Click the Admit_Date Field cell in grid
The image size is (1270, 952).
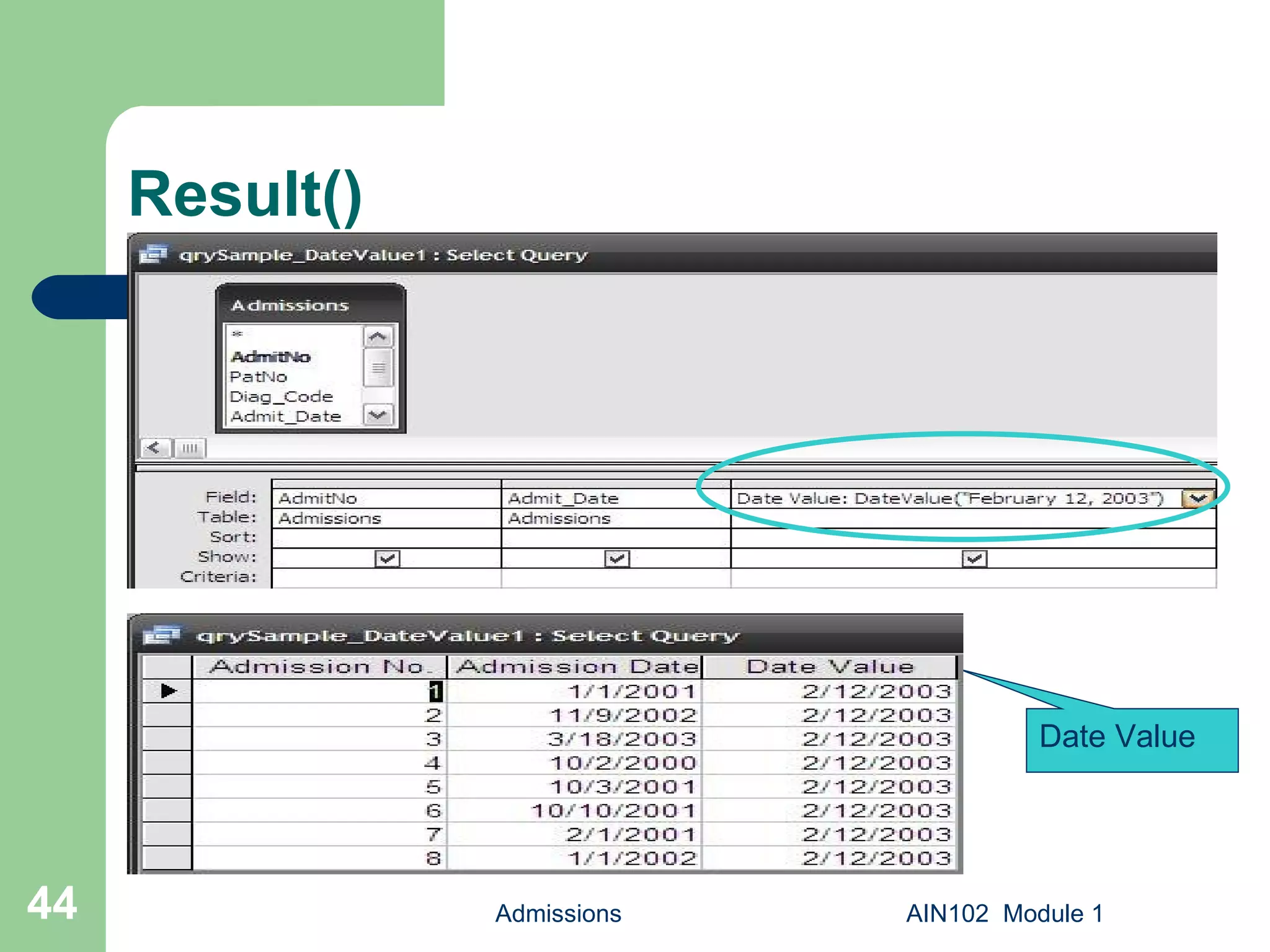616,498
